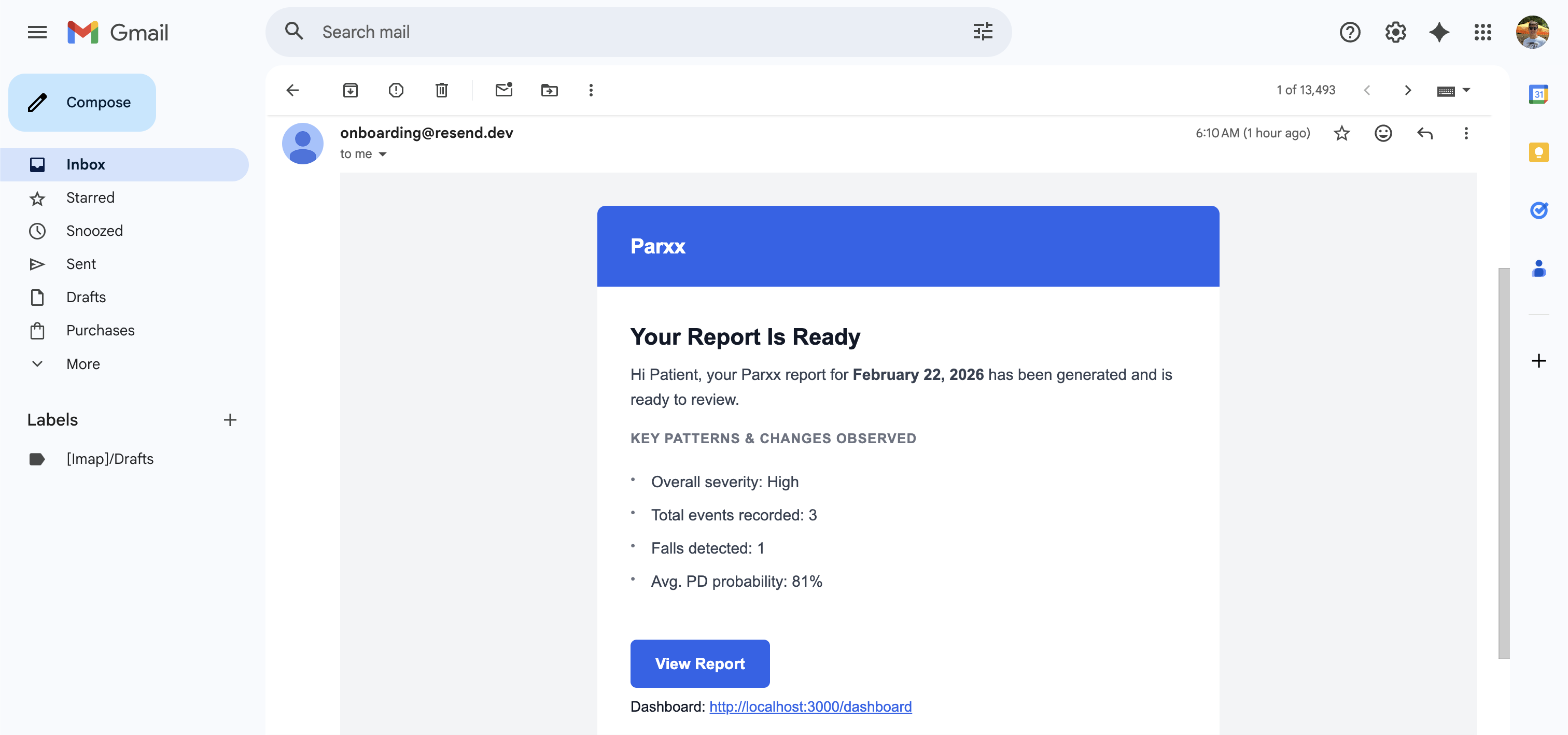Add an emoji reaction to message

[1383, 133]
